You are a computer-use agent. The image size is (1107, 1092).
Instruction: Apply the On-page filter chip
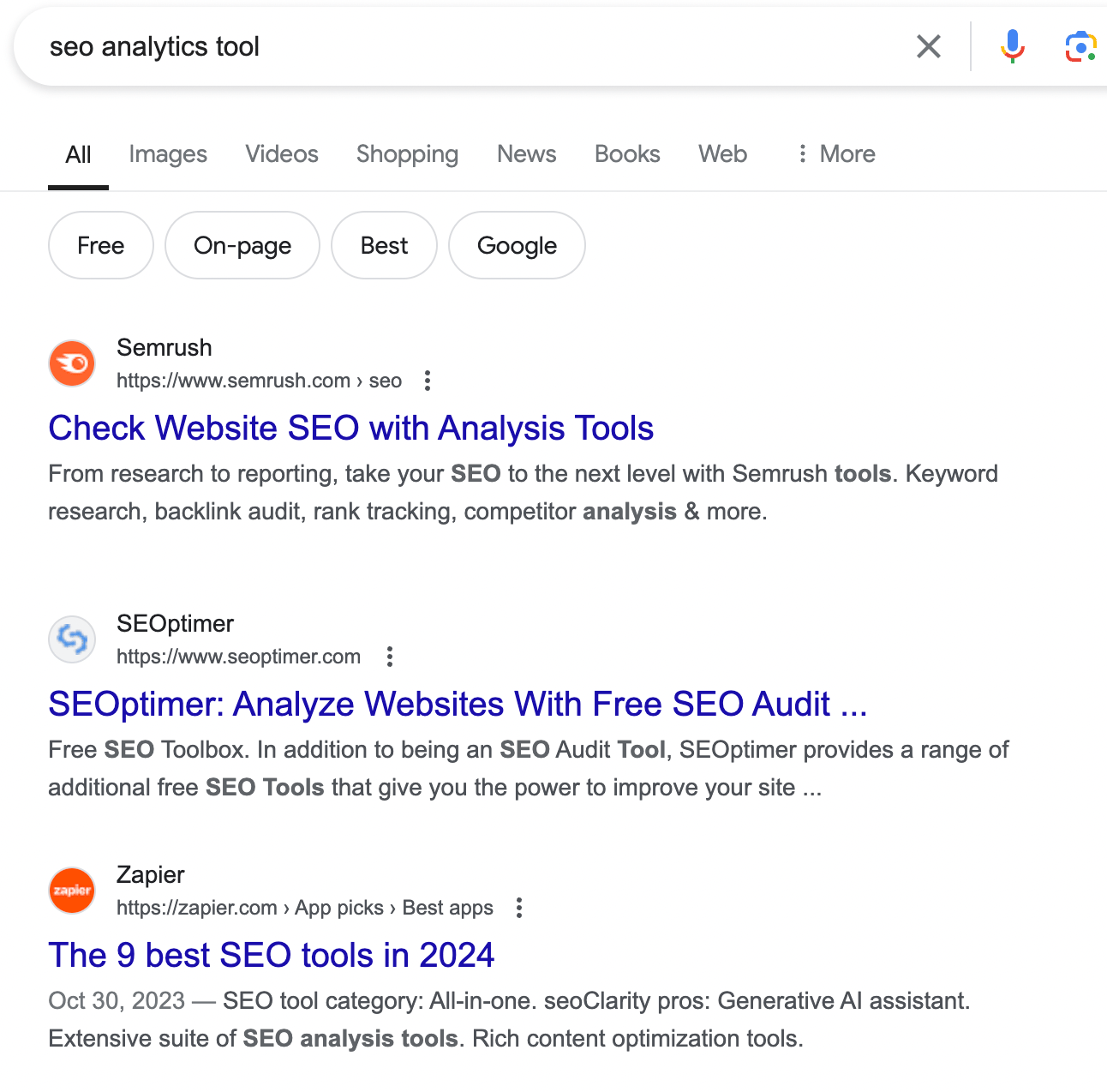tap(242, 245)
